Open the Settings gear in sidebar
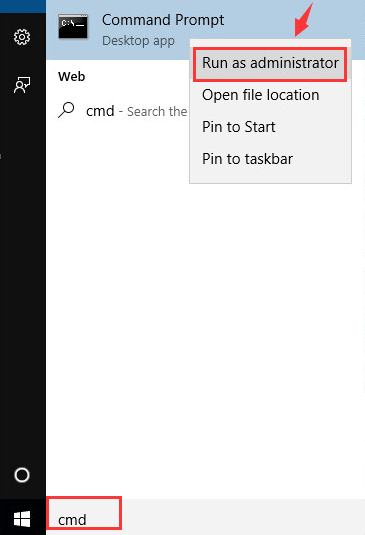 click(x=22, y=37)
